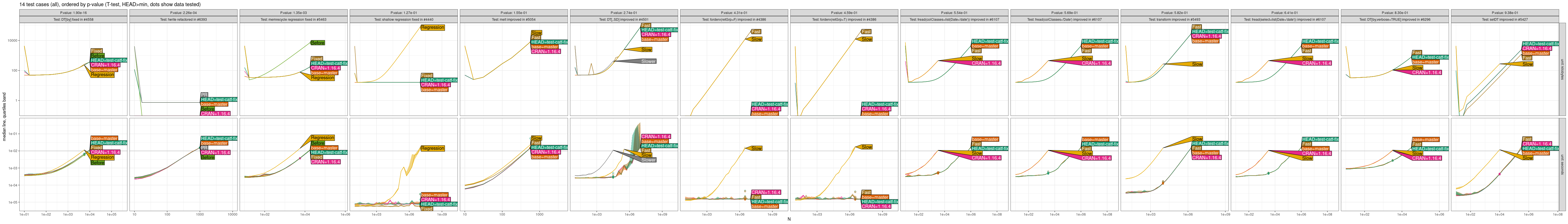Click the gray PR label in fwrite kilobytes panel

point(204,95)
